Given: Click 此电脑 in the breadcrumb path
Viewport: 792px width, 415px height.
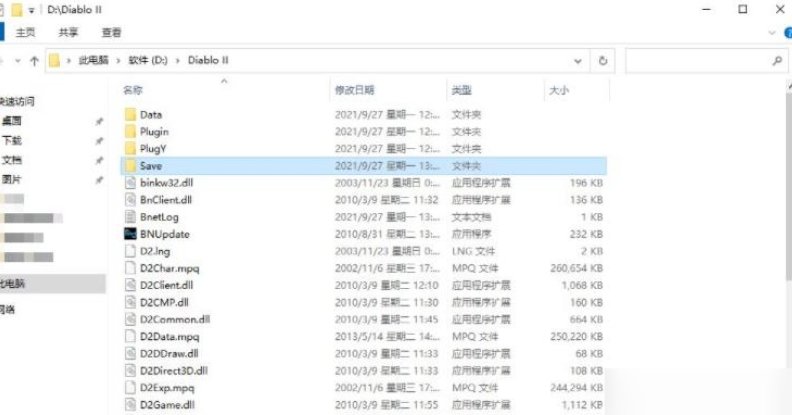Looking at the screenshot, I should tap(93, 60).
